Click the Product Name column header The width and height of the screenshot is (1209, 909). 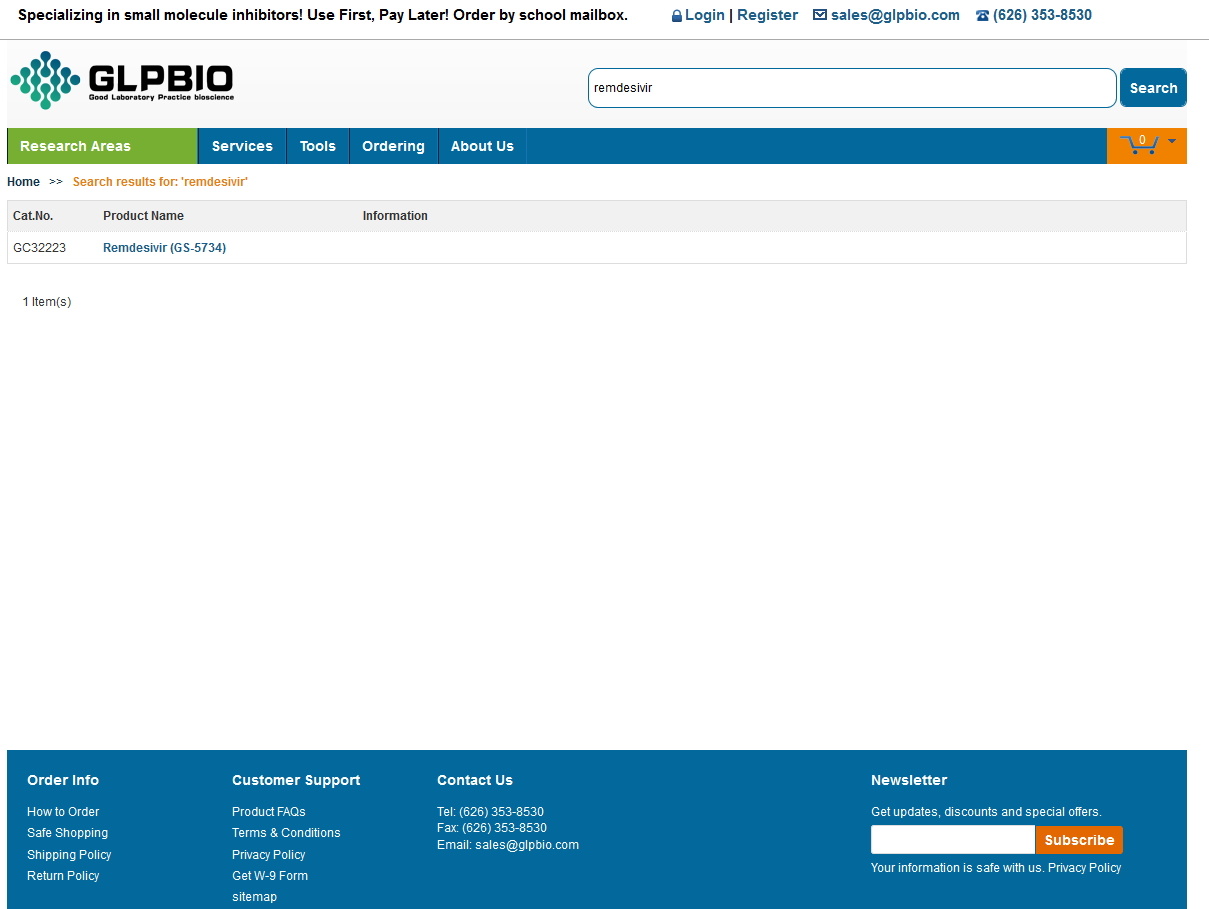pos(143,216)
